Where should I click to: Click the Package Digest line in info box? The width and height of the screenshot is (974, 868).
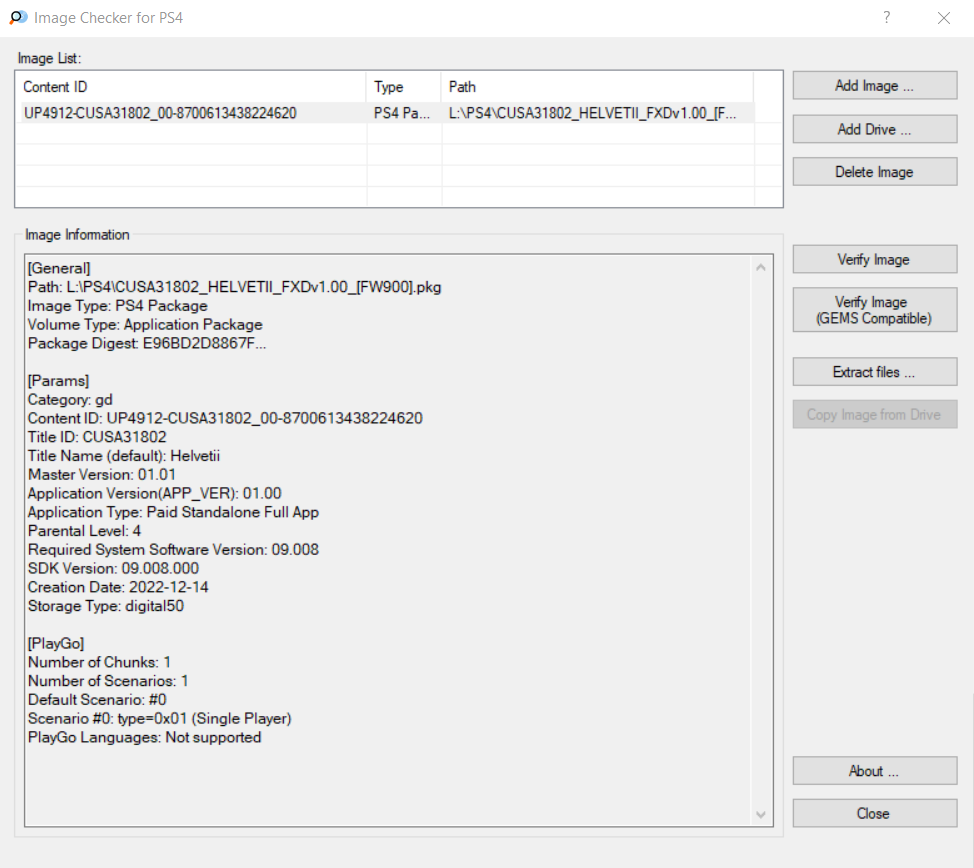147,344
